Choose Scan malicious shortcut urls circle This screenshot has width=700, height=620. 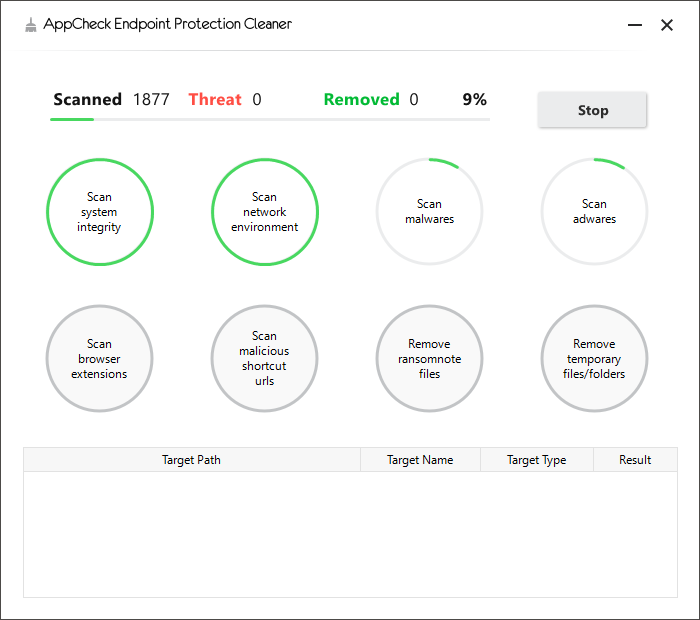tap(264, 358)
